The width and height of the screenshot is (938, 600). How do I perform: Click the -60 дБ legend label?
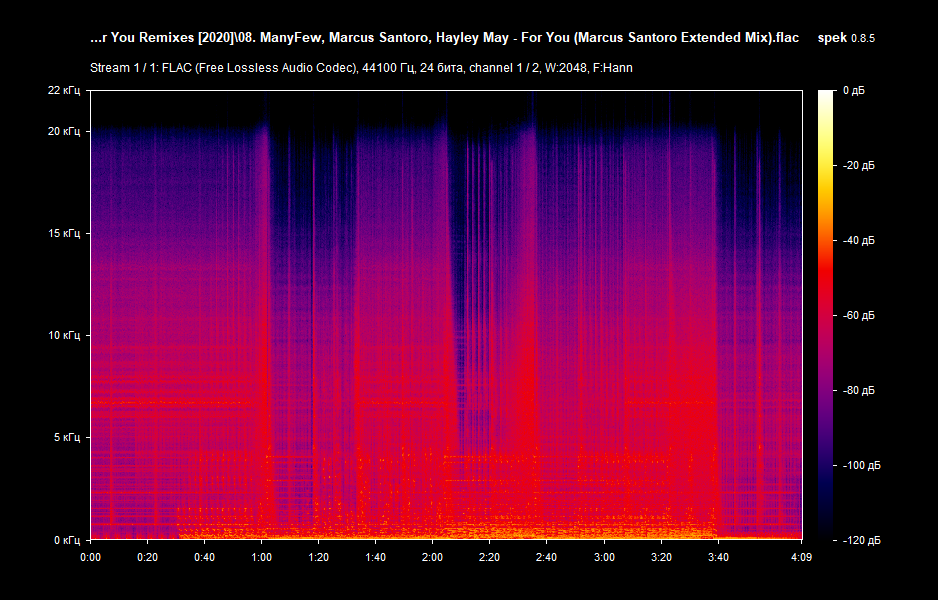tap(860, 314)
